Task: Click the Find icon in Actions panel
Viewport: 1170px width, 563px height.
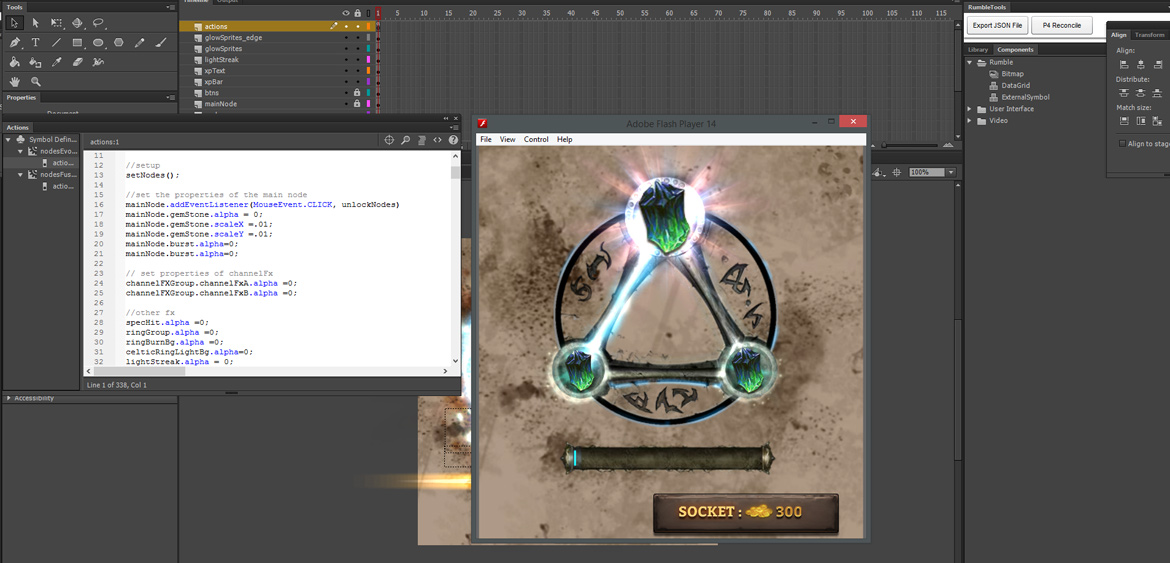Action: point(406,141)
